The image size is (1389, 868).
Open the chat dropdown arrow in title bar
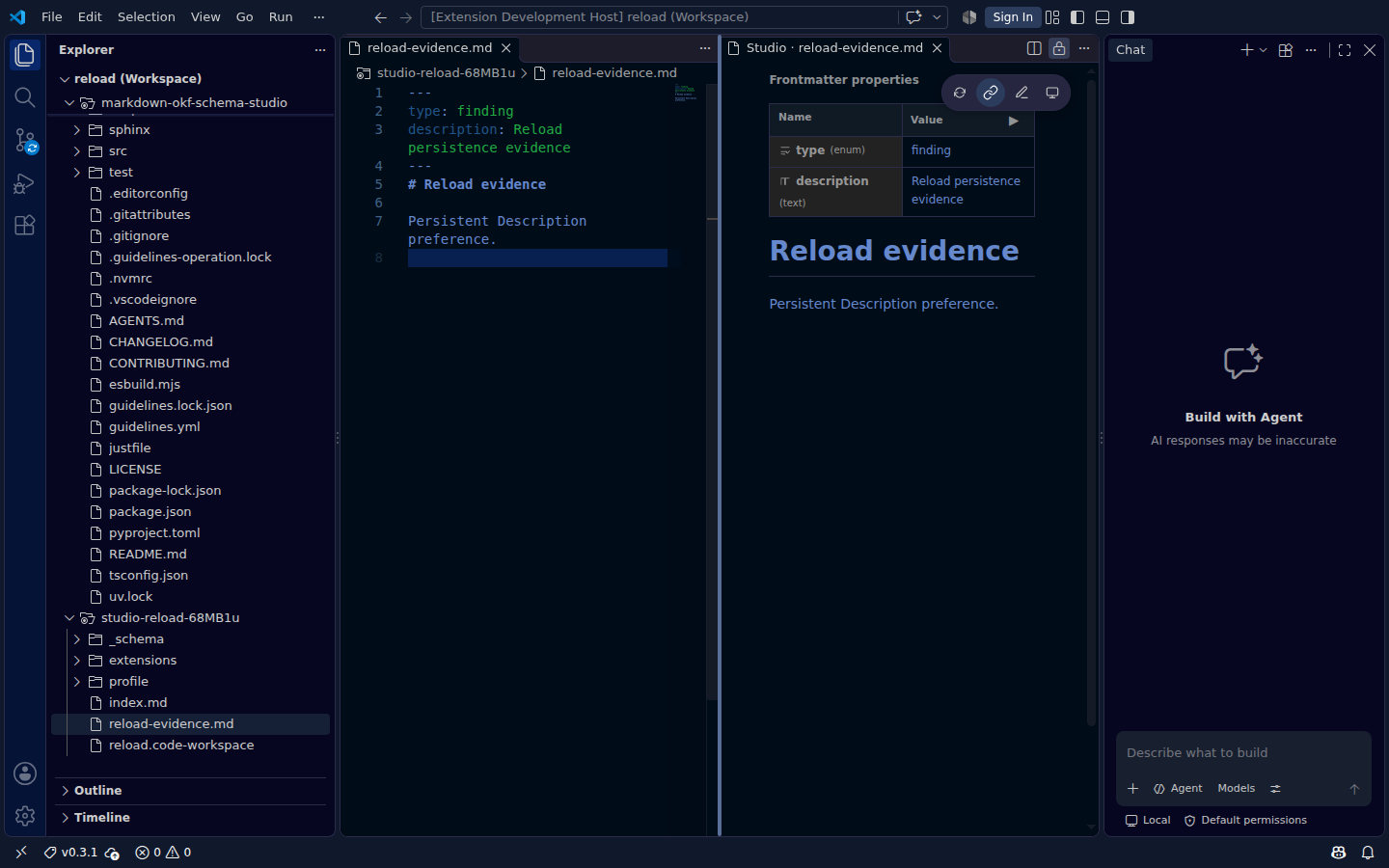pos(937,17)
